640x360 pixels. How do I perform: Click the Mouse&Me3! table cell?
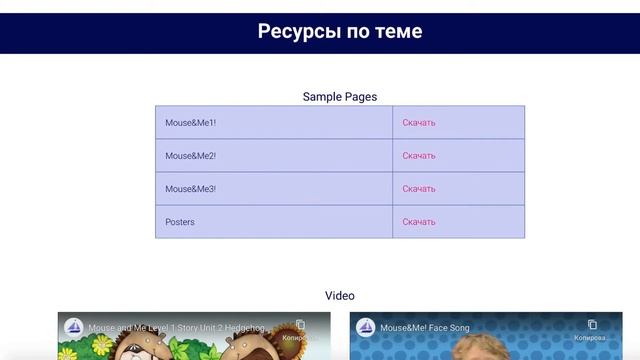(274, 189)
